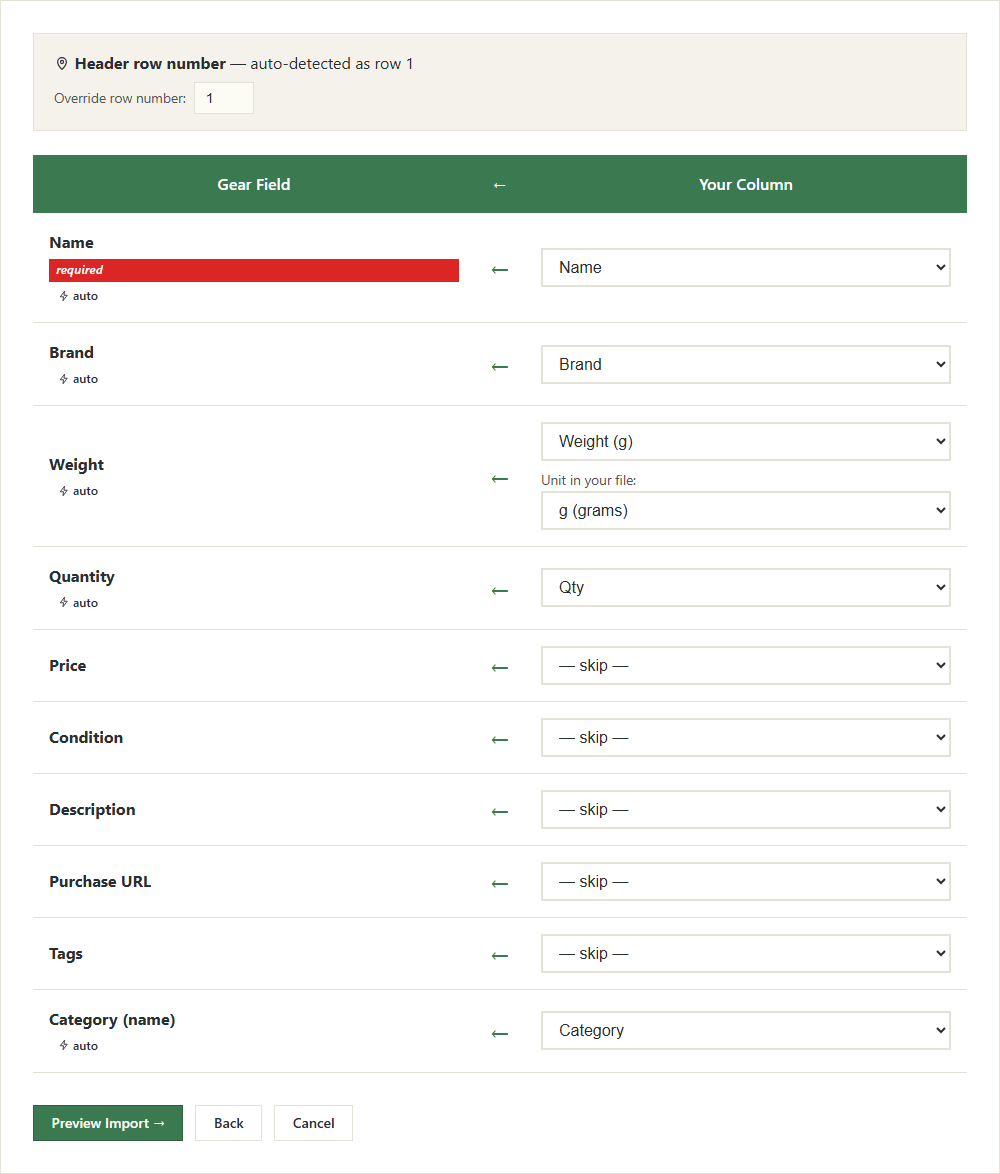Click the arrow icon in the Name row

click(x=500, y=270)
